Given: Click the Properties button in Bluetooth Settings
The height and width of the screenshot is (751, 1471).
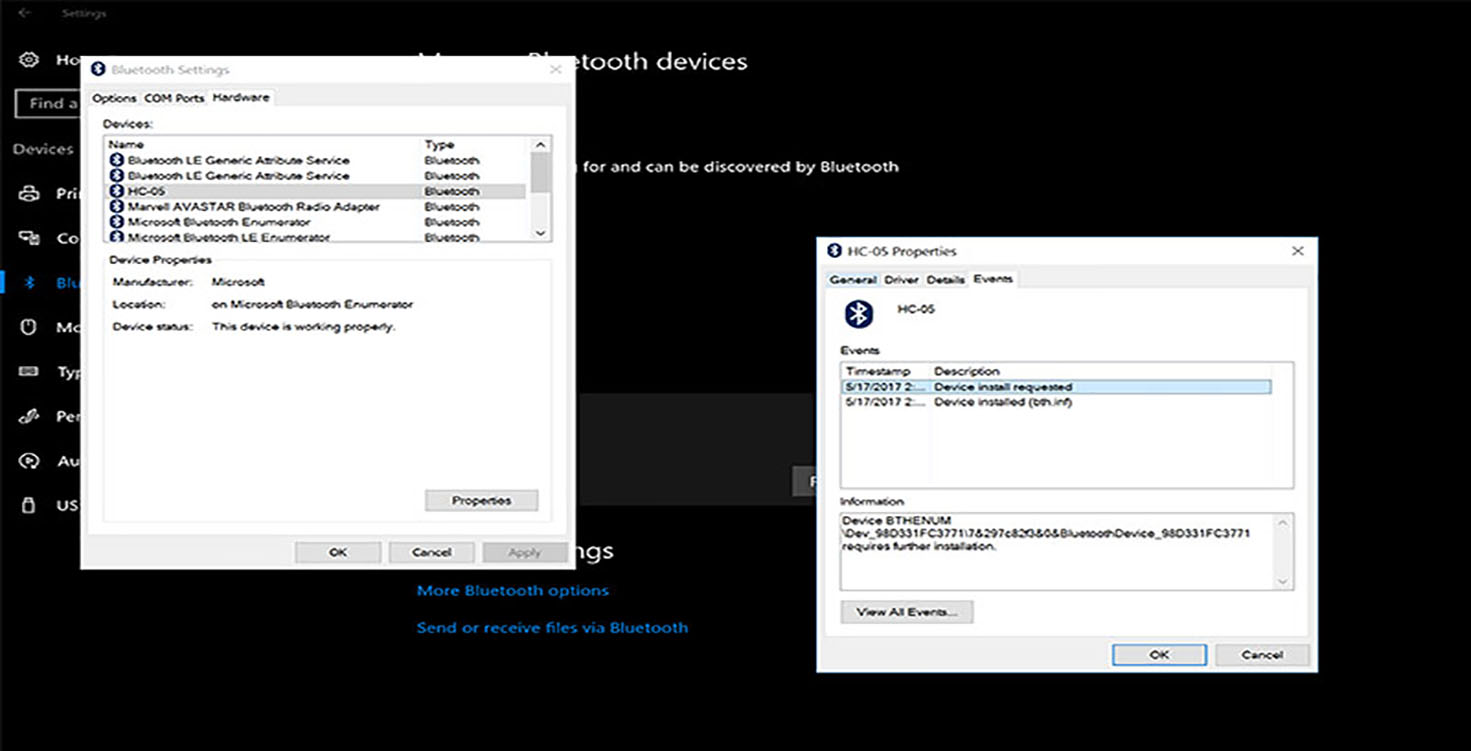Looking at the screenshot, I should click(x=481, y=500).
